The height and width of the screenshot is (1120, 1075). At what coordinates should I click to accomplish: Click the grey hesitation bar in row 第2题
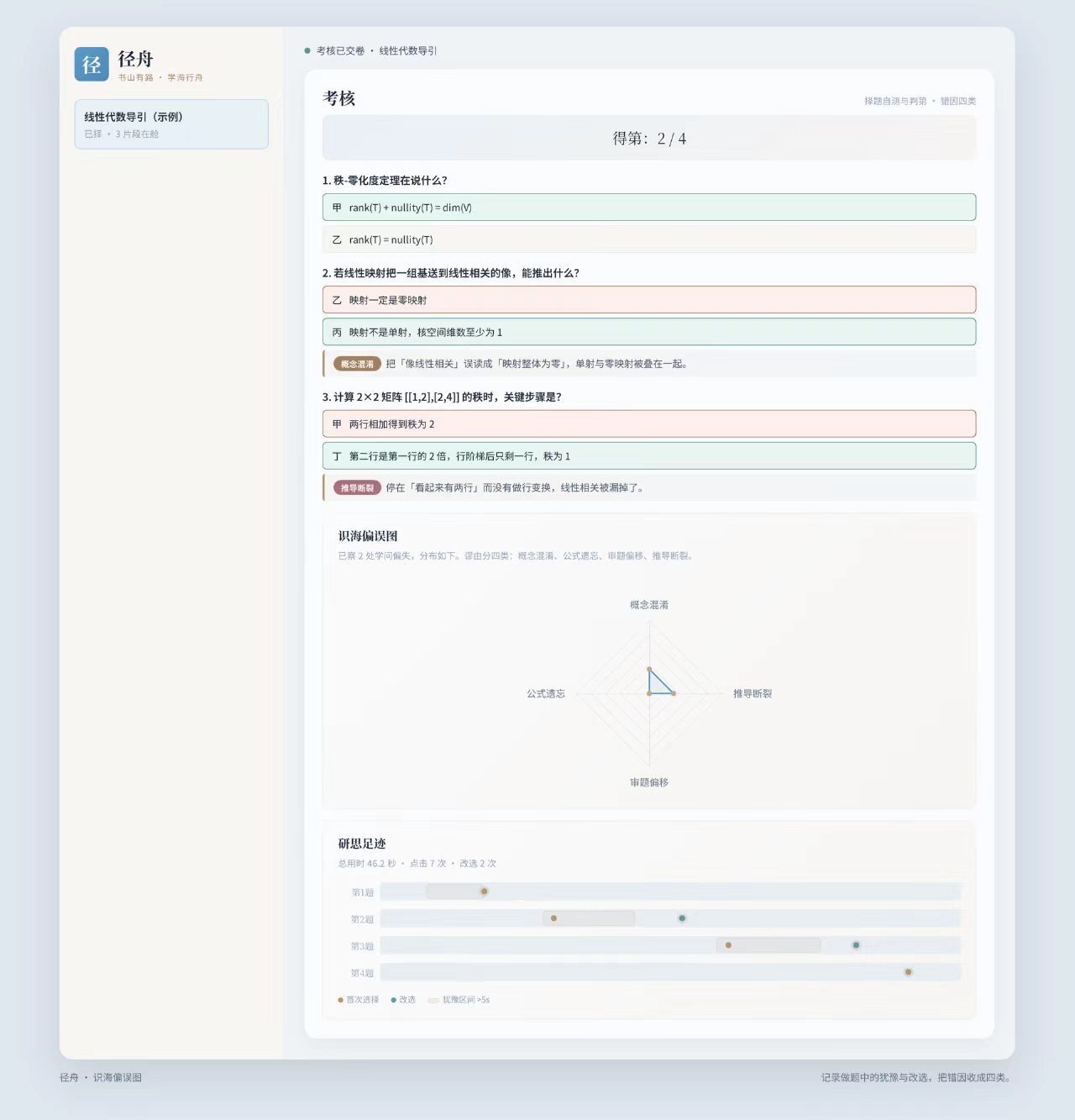pos(589,918)
